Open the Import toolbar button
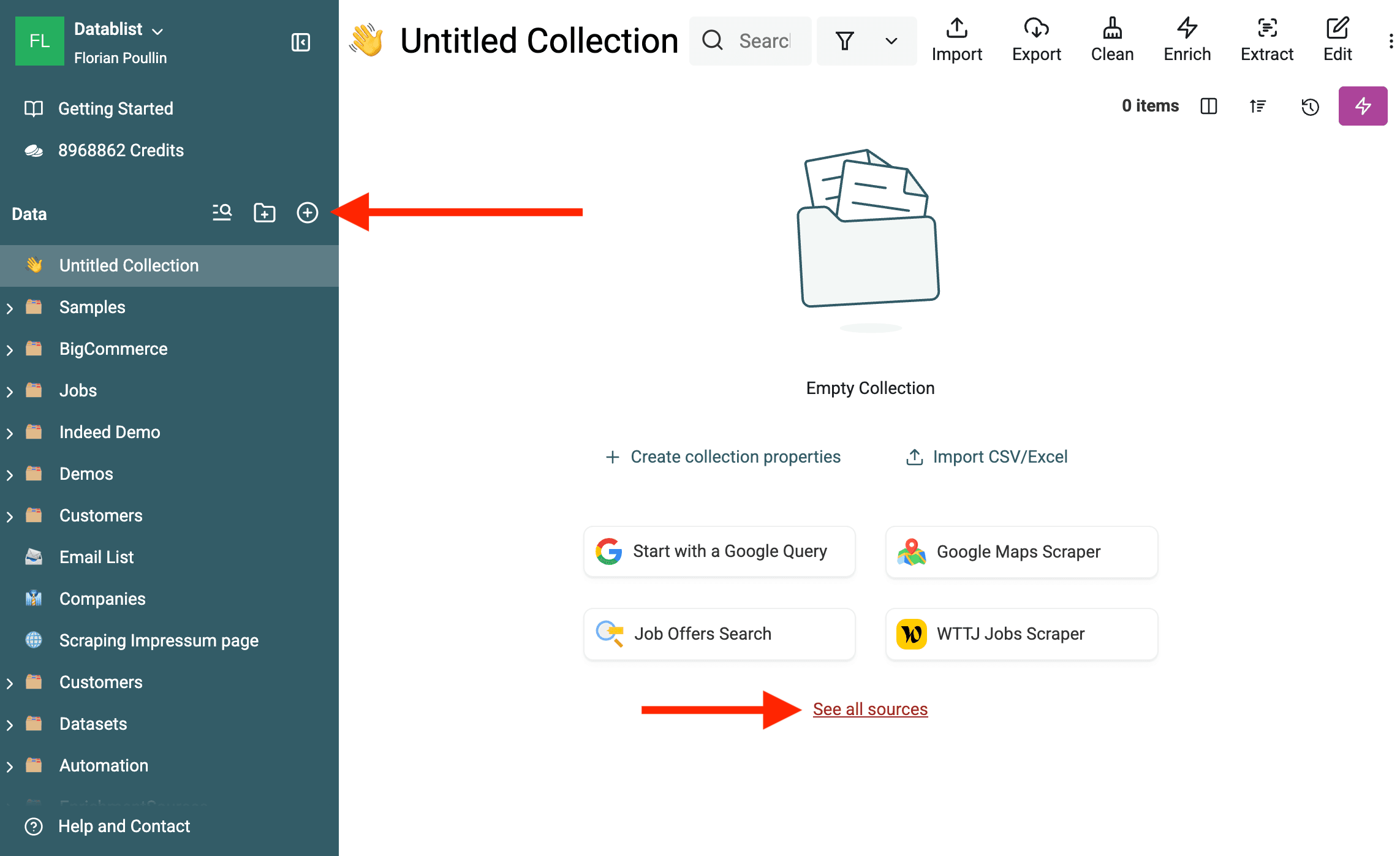The height and width of the screenshot is (856, 1400). click(956, 40)
